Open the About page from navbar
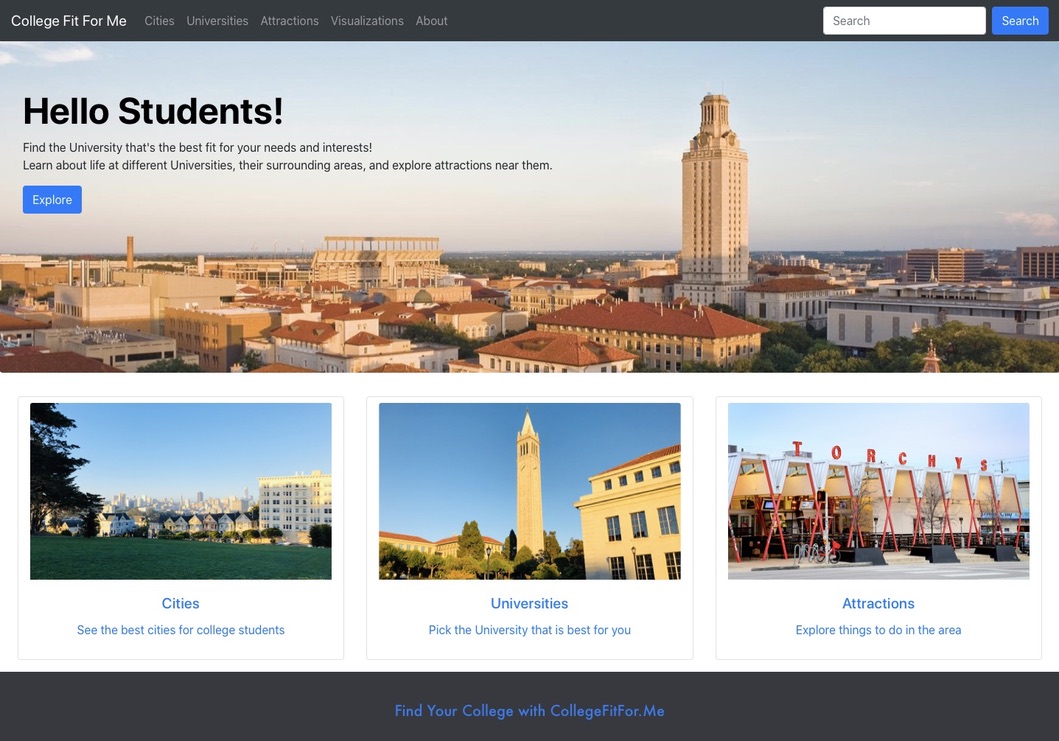 point(431,21)
